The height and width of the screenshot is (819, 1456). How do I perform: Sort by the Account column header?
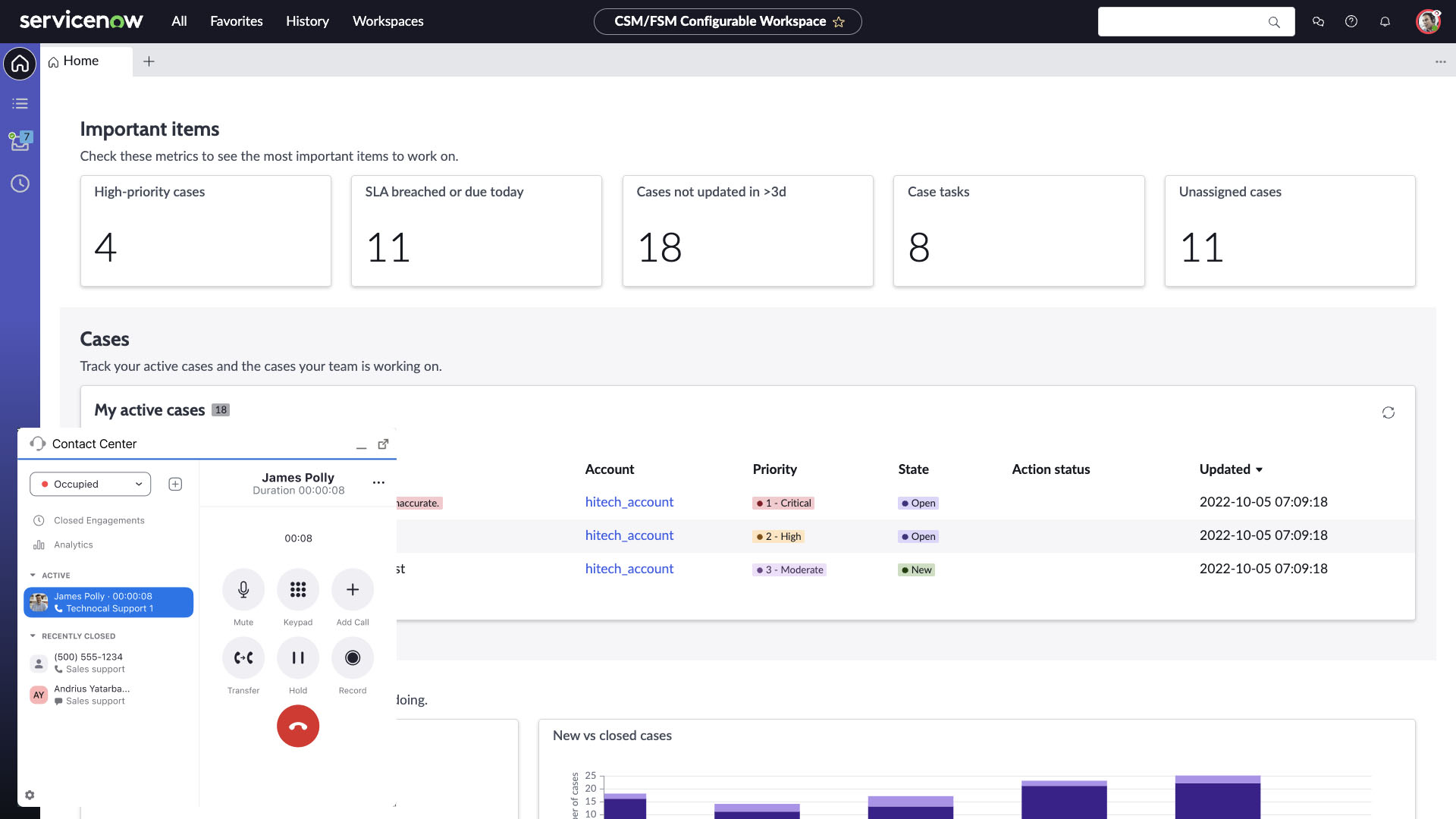(x=609, y=469)
